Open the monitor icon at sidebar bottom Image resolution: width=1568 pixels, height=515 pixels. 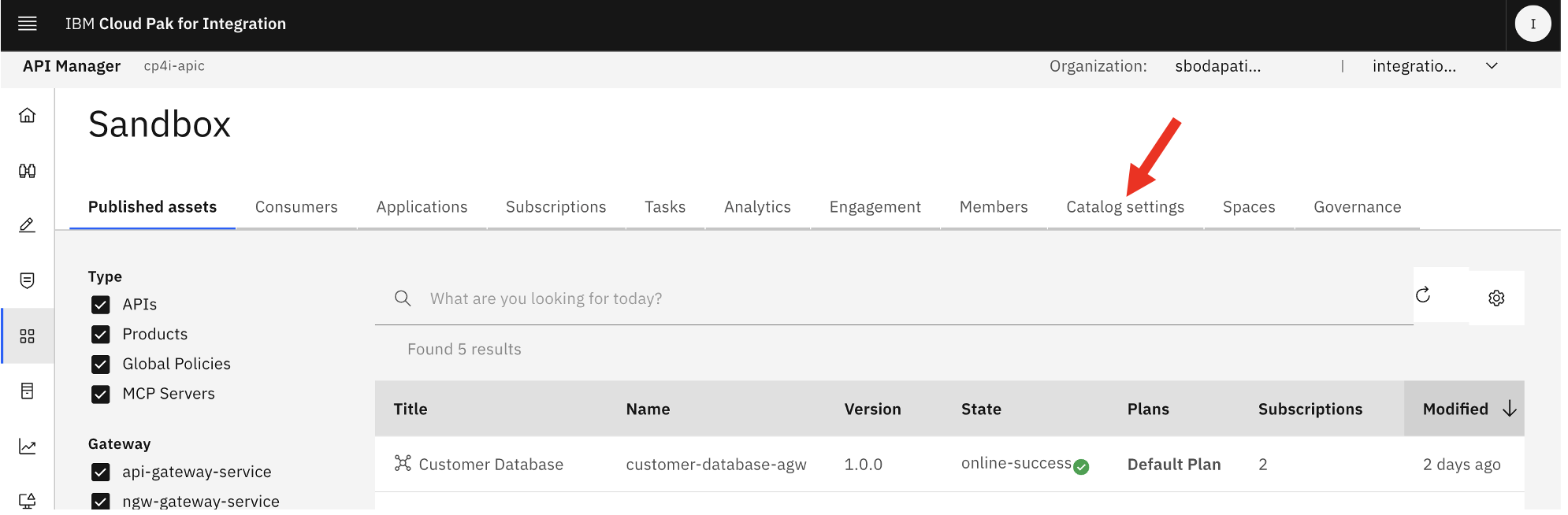(x=28, y=501)
